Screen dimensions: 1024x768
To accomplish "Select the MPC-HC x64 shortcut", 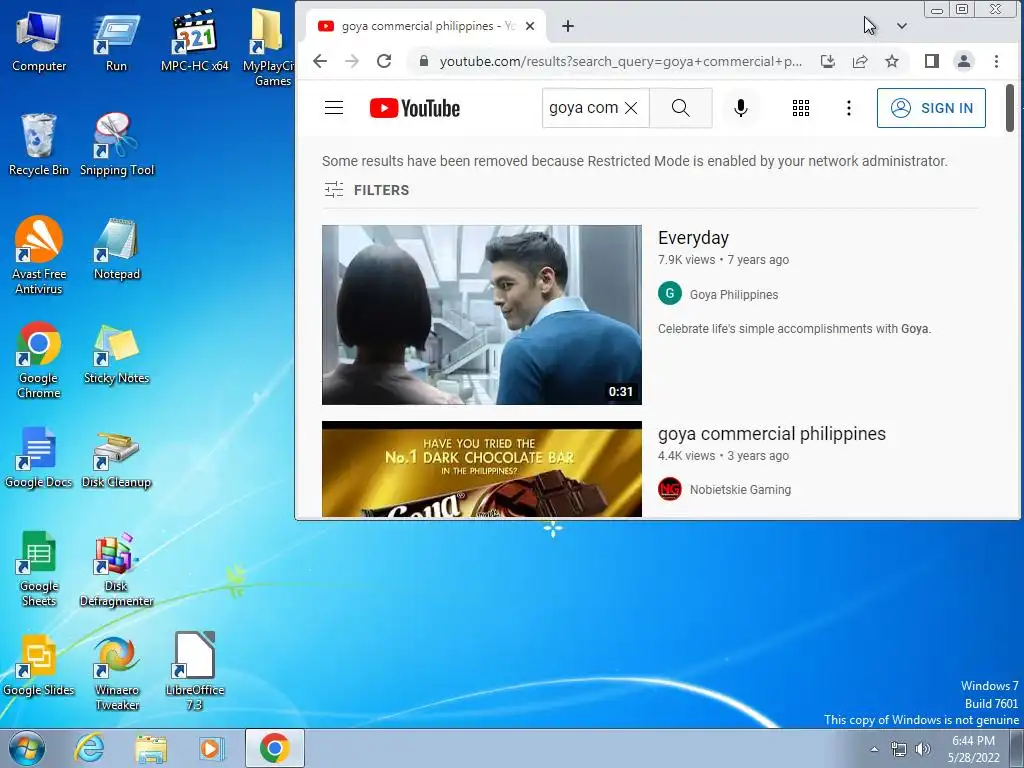I will point(195,42).
